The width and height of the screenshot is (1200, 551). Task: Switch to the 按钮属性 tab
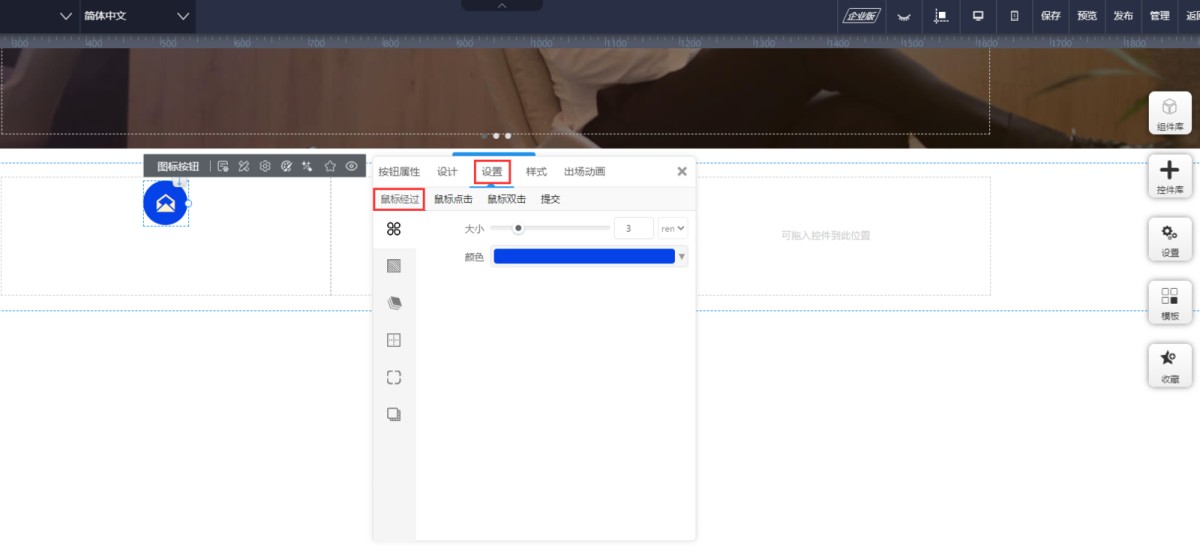(399, 172)
